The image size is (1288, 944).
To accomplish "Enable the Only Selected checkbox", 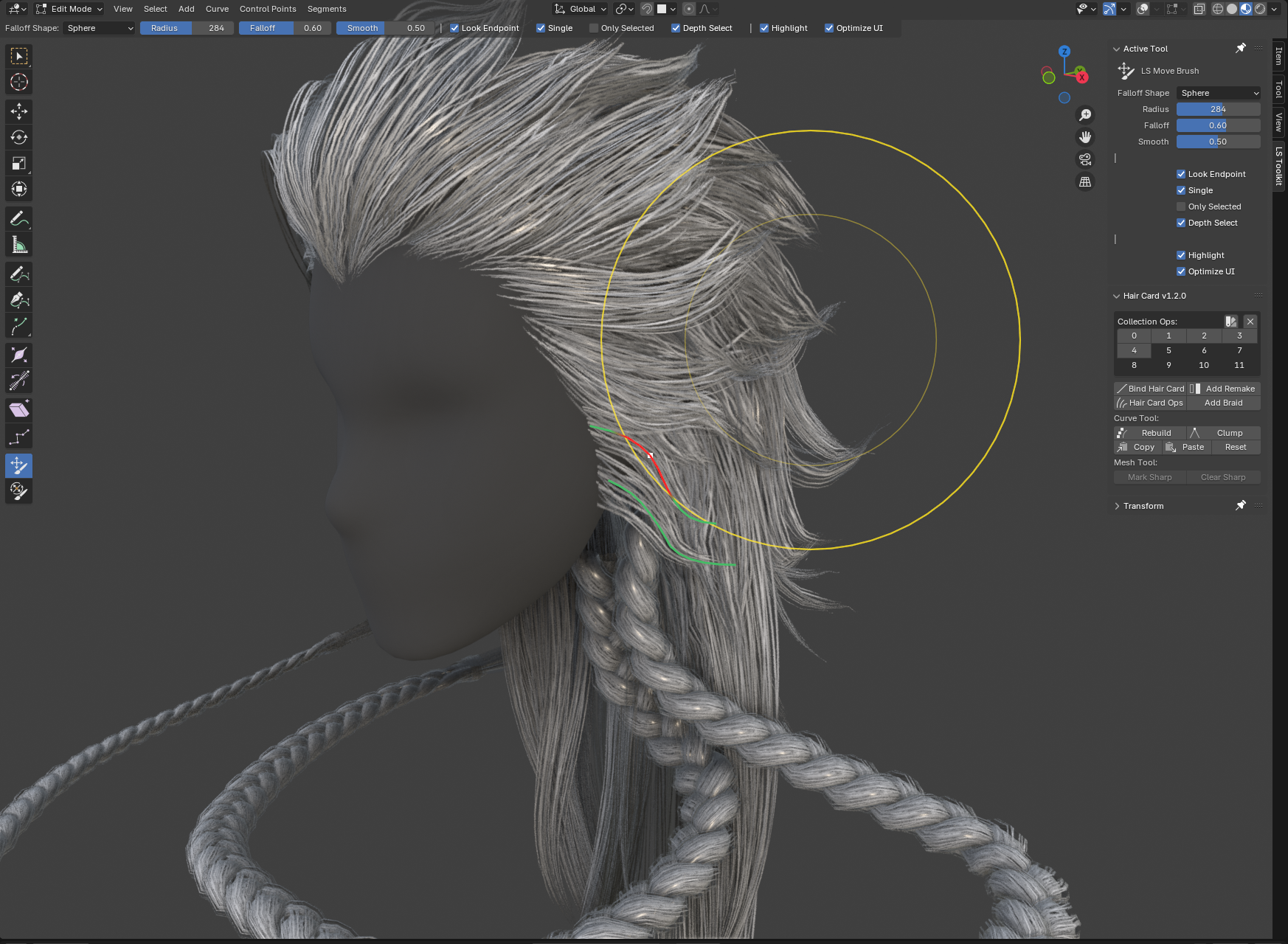I will (x=594, y=28).
